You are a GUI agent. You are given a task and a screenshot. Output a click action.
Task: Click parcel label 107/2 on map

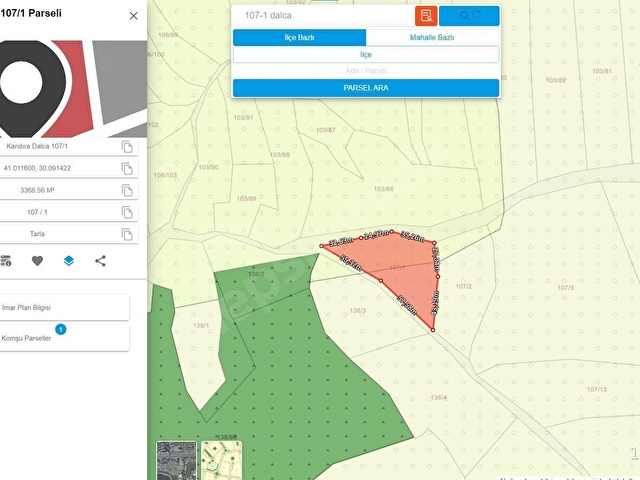click(464, 287)
